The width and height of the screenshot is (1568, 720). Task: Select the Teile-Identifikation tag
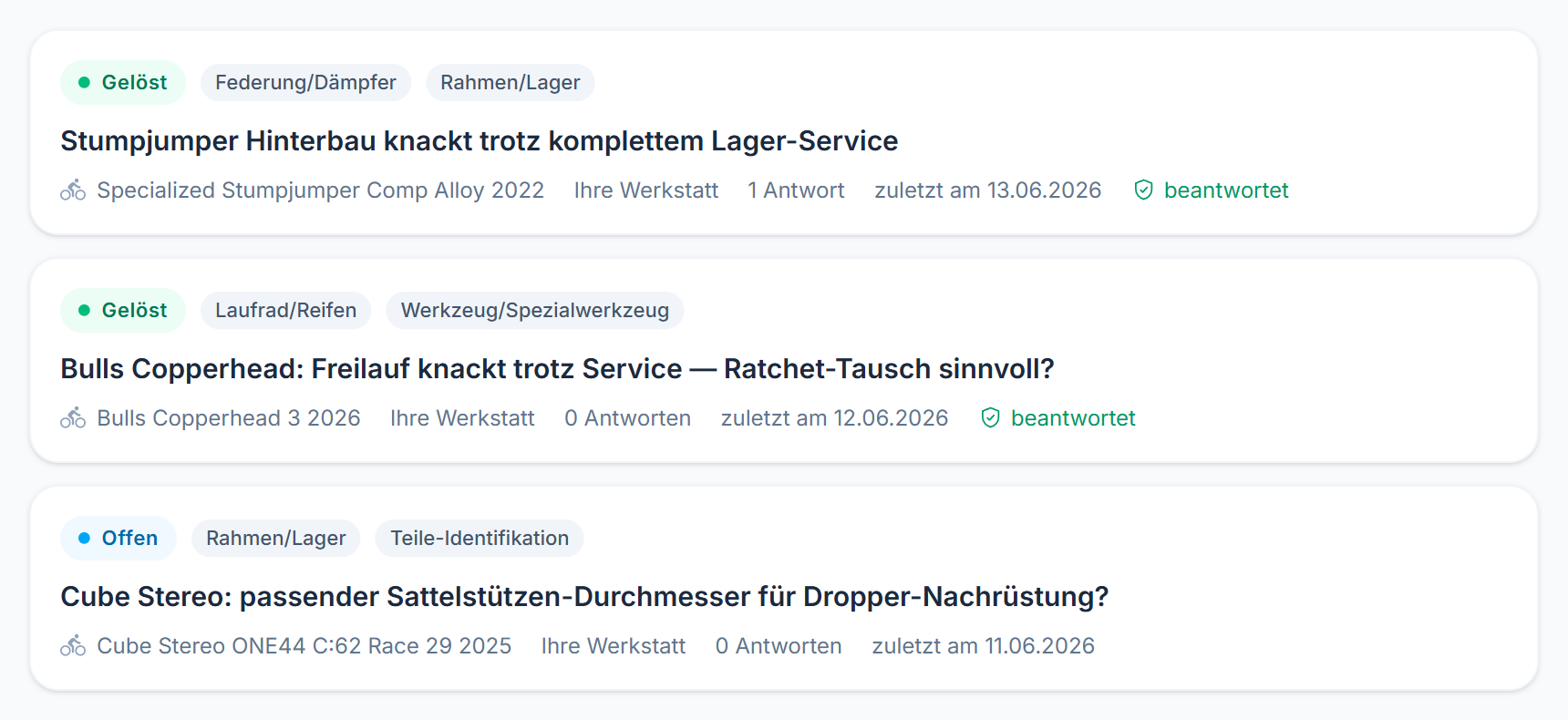click(x=480, y=538)
